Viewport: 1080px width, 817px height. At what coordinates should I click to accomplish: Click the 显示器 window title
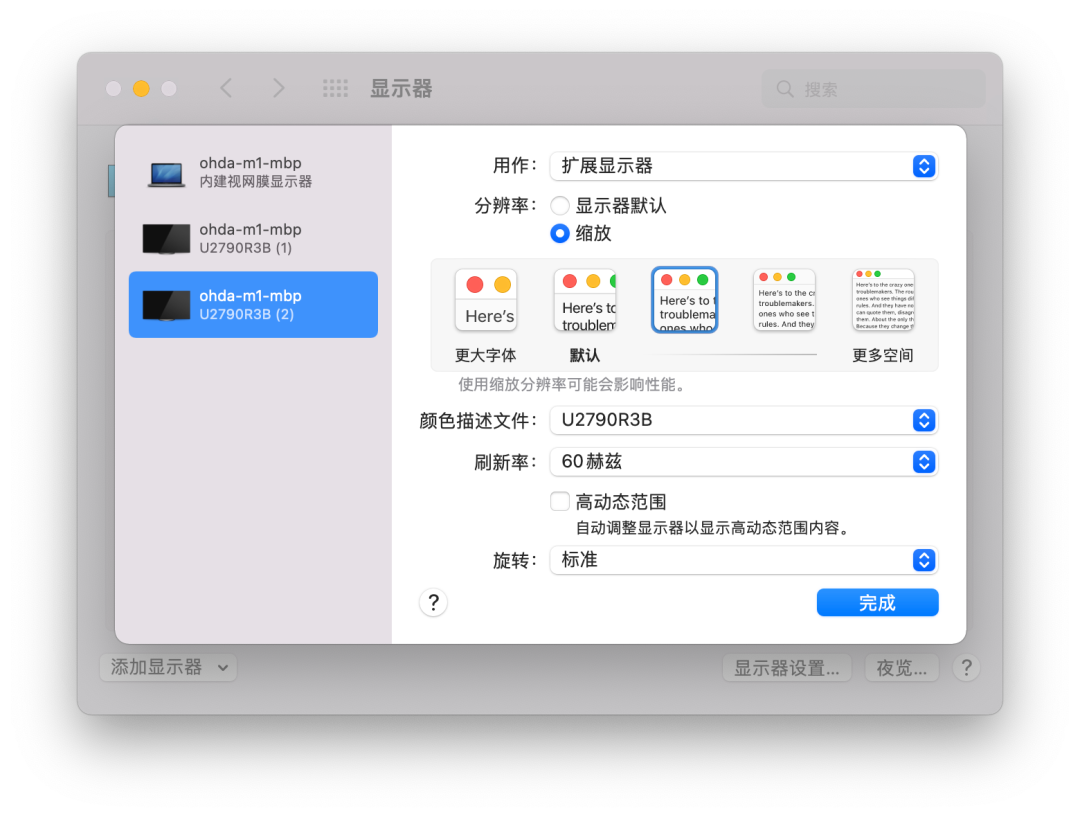click(402, 88)
